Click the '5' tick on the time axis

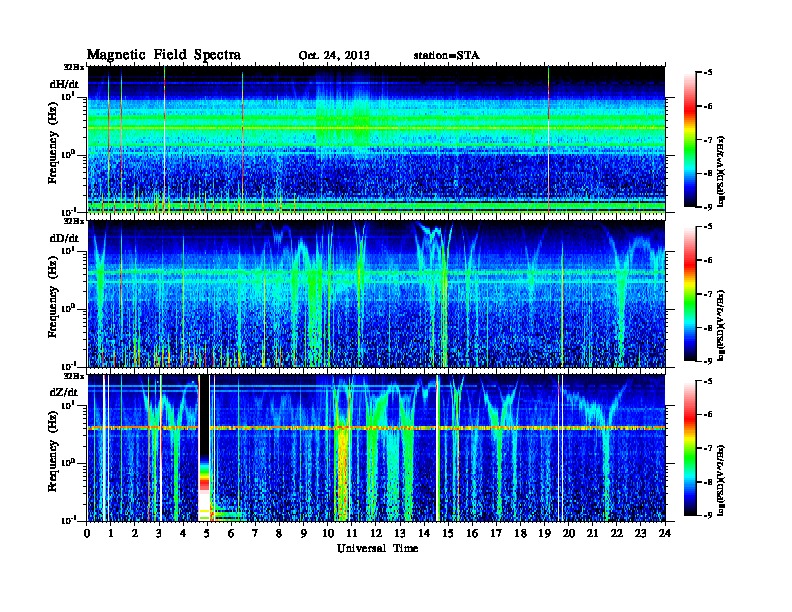pyautogui.click(x=207, y=533)
